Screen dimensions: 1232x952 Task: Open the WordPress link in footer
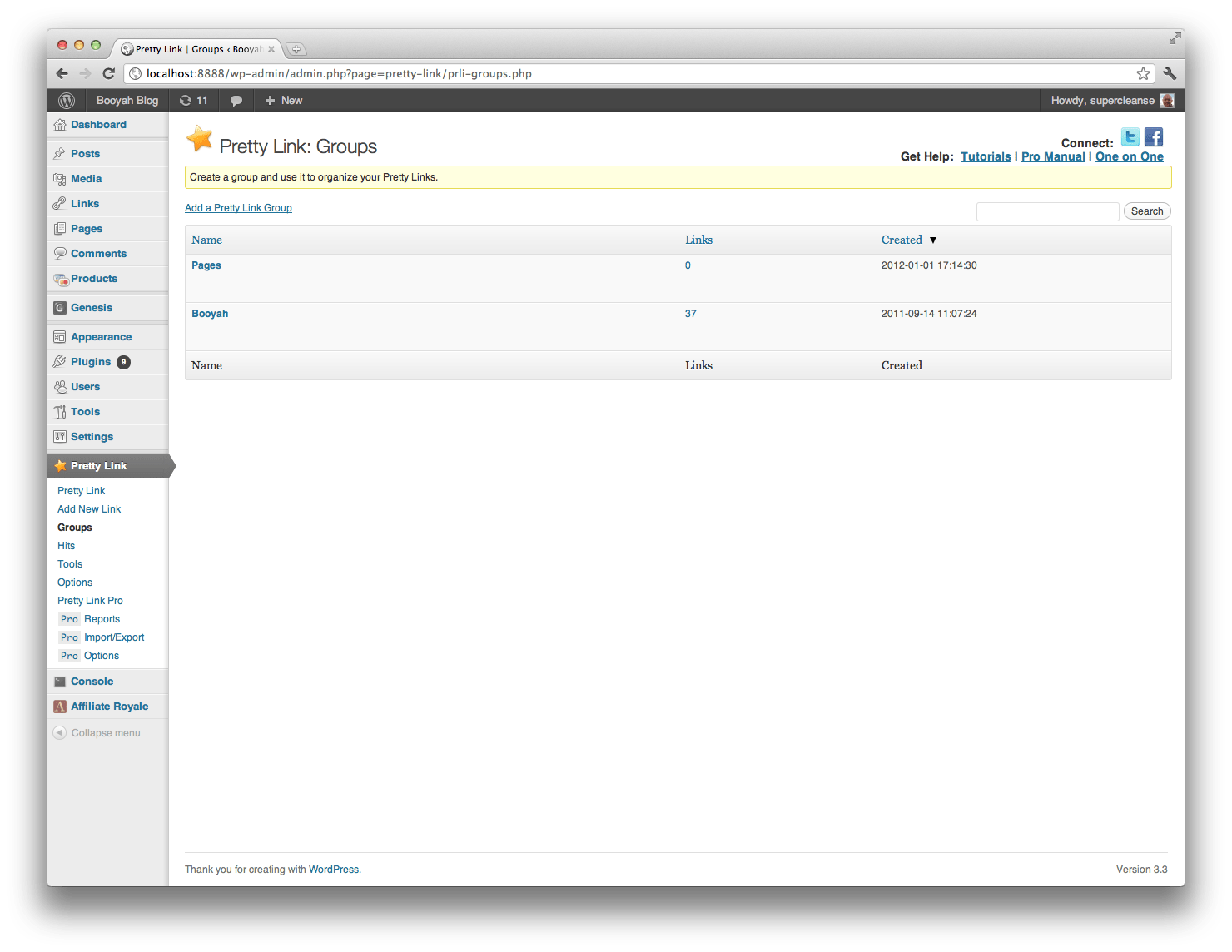tap(334, 870)
